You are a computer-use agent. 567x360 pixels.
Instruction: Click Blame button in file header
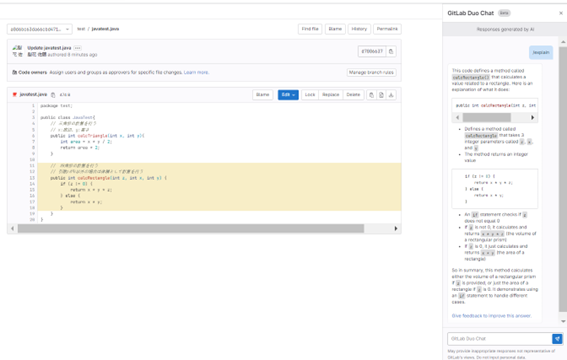tap(263, 95)
